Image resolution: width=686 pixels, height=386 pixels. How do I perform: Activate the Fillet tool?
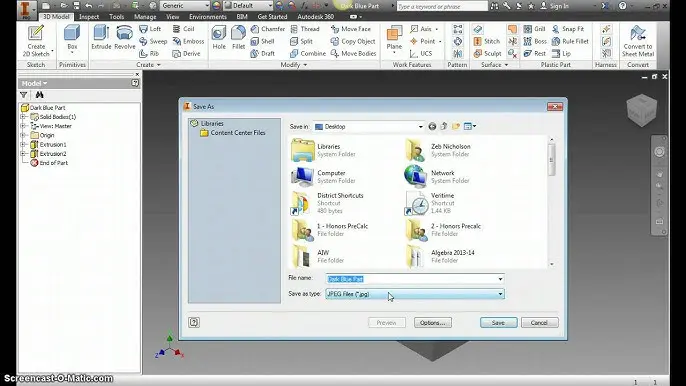(238, 37)
